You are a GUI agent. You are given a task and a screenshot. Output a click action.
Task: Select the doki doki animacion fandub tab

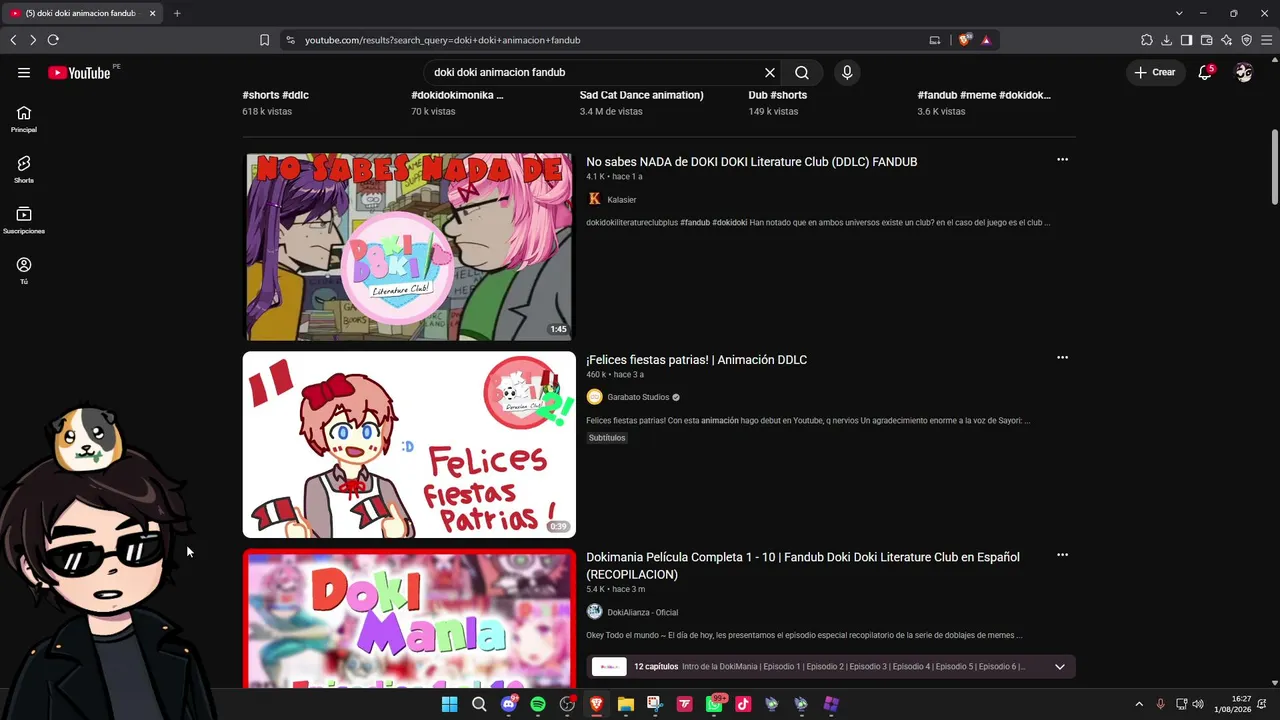click(x=83, y=13)
